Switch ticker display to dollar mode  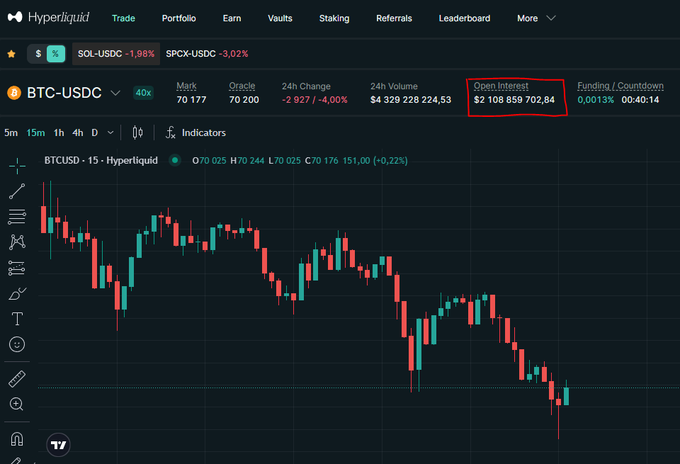coord(38,54)
